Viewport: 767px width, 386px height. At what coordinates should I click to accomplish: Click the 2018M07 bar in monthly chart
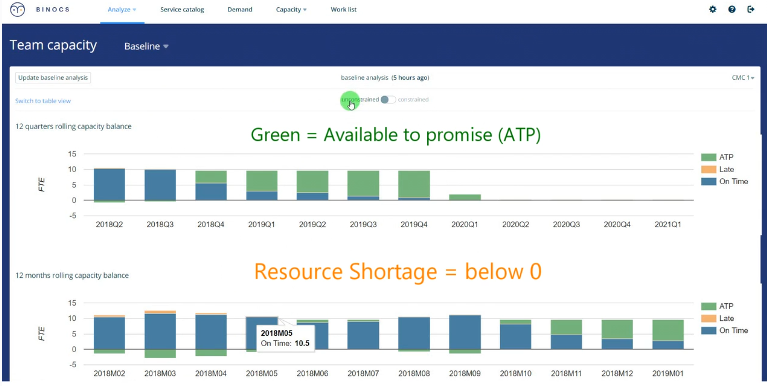click(x=363, y=335)
